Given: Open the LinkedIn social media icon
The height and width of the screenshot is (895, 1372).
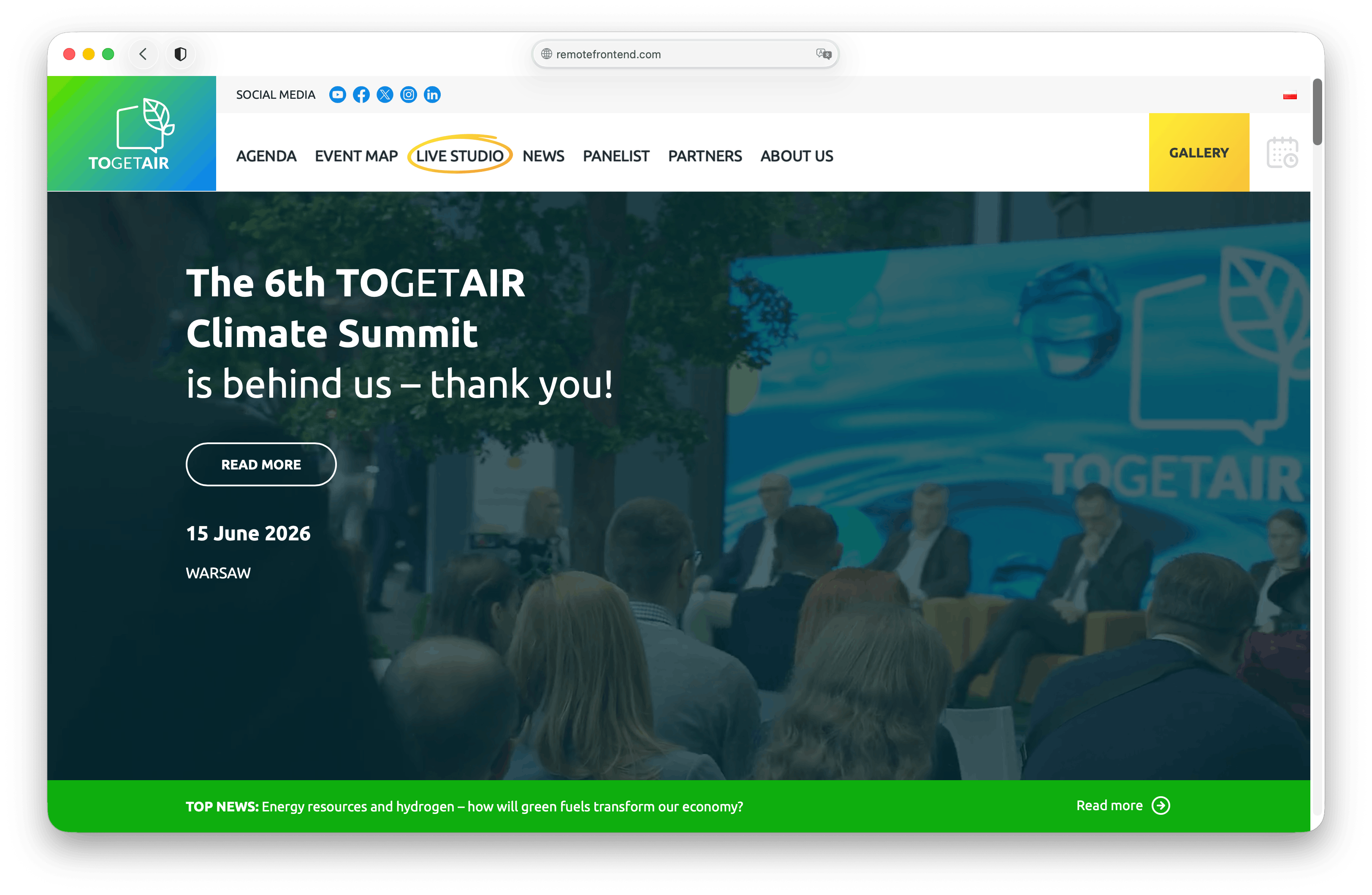Looking at the screenshot, I should (432, 95).
